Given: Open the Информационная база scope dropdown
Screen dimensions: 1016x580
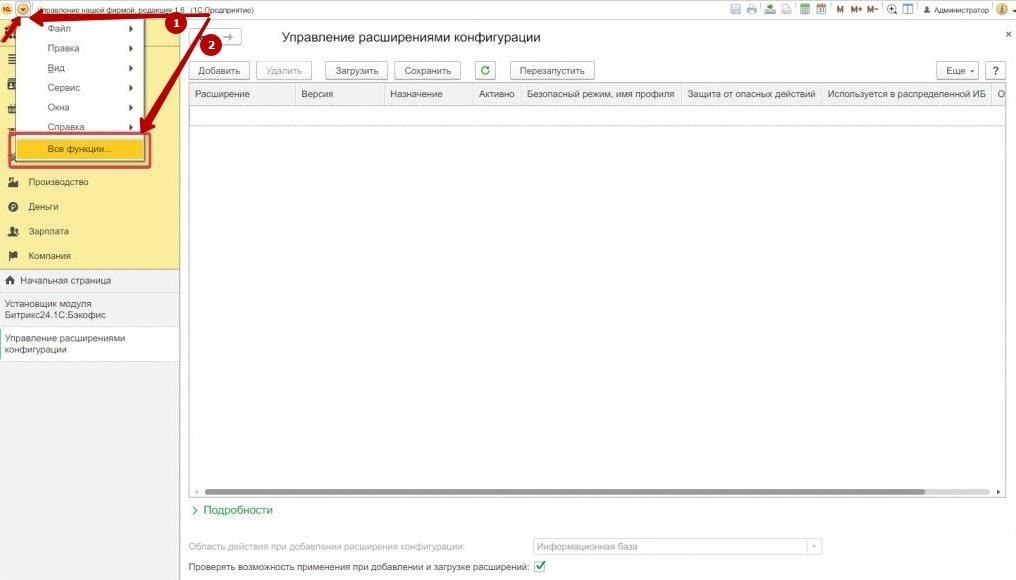Looking at the screenshot, I should pyautogui.click(x=814, y=546).
